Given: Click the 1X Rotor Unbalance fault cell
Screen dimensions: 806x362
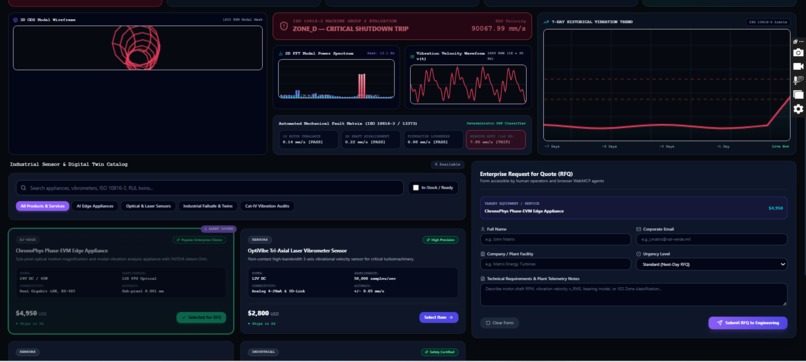Looking at the screenshot, I should [x=308, y=139].
